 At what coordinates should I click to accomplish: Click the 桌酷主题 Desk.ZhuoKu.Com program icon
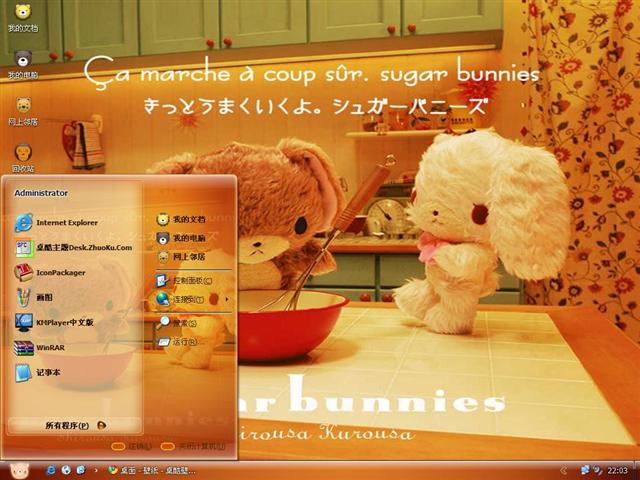click(24, 248)
